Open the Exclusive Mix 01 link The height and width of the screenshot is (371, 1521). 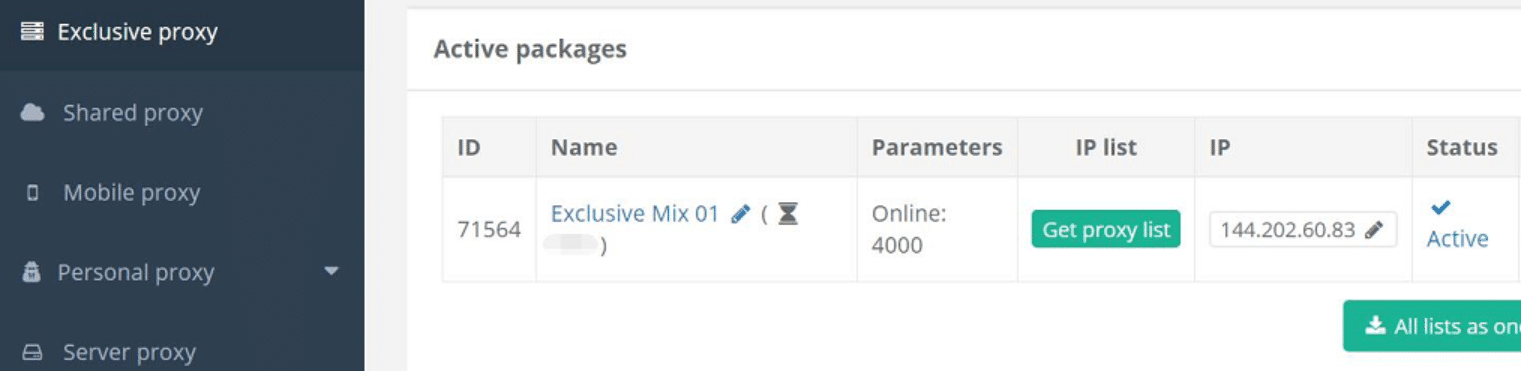(635, 213)
